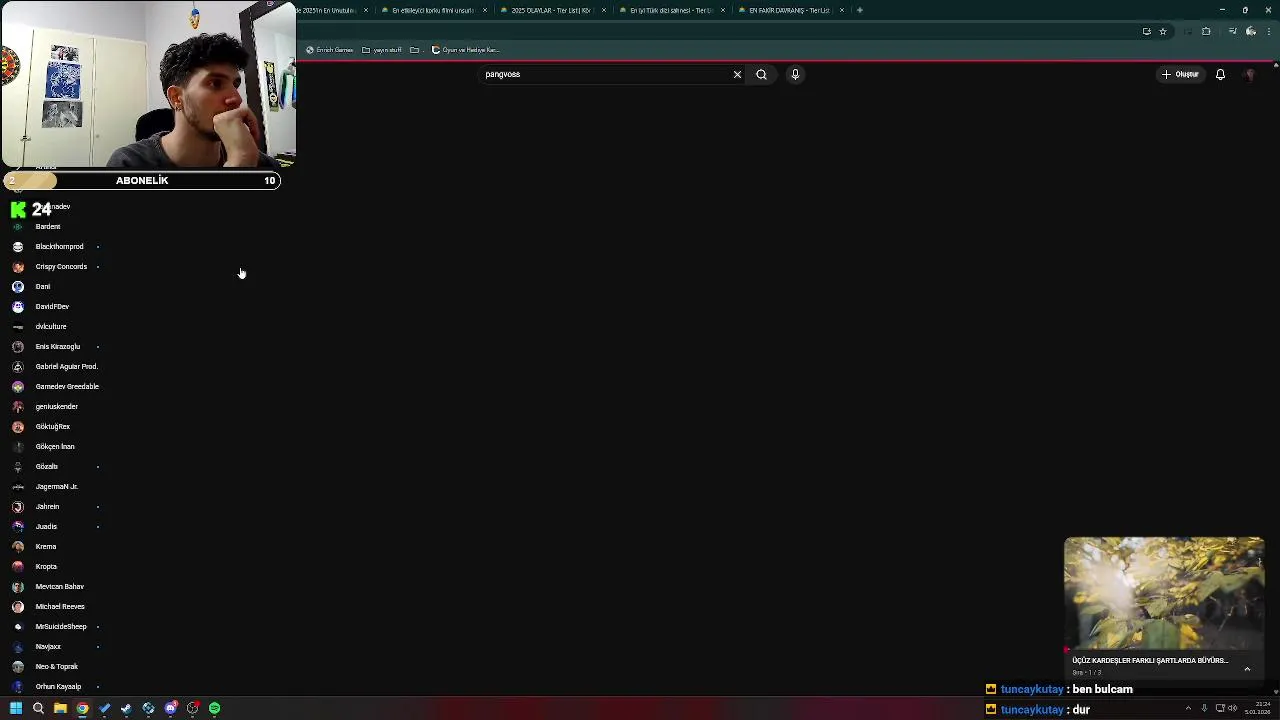The image size is (1280, 720).
Task: Click the Oluştur create button
Action: [1180, 74]
